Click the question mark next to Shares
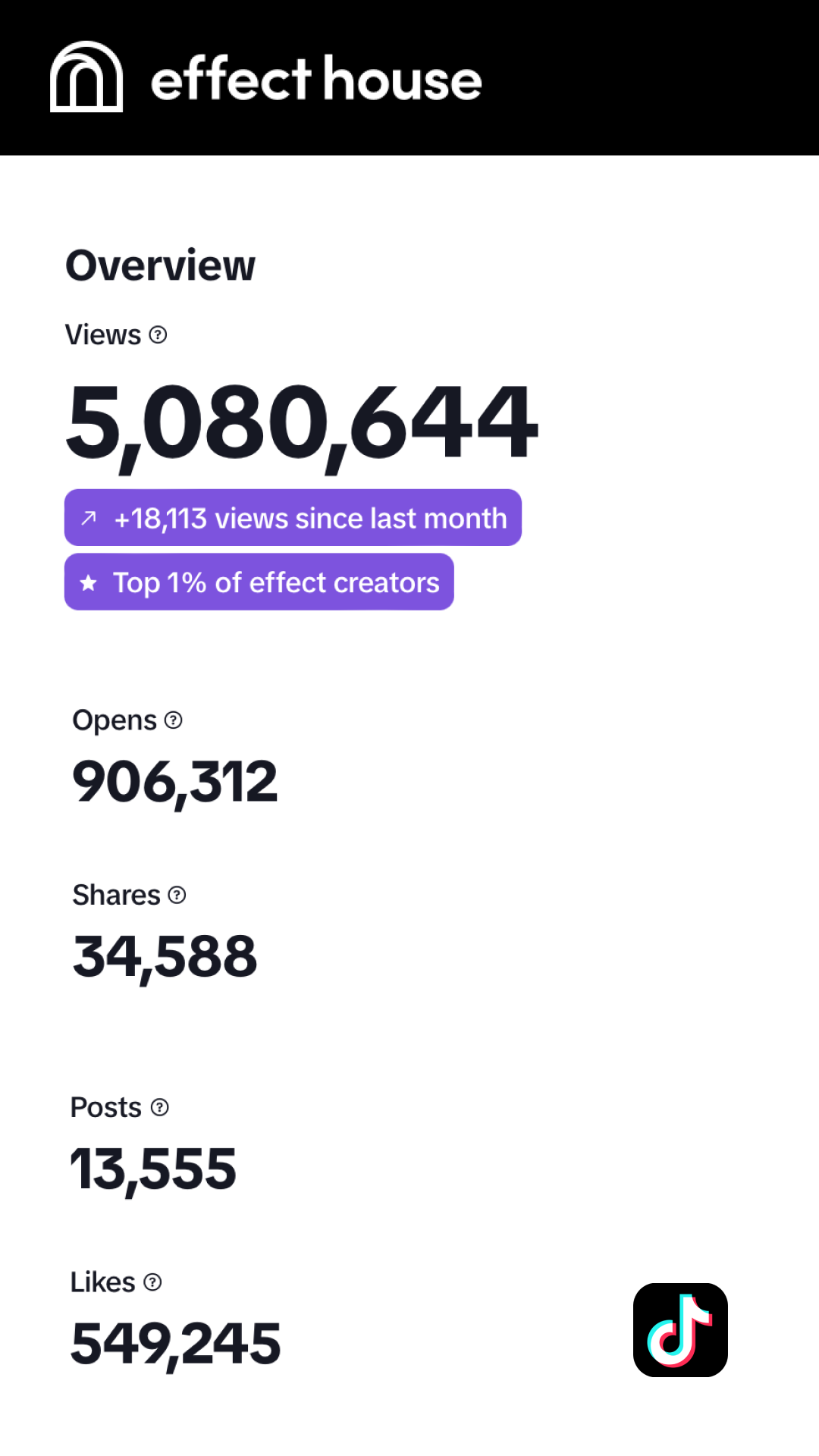The width and height of the screenshot is (819, 1456). coord(177,895)
